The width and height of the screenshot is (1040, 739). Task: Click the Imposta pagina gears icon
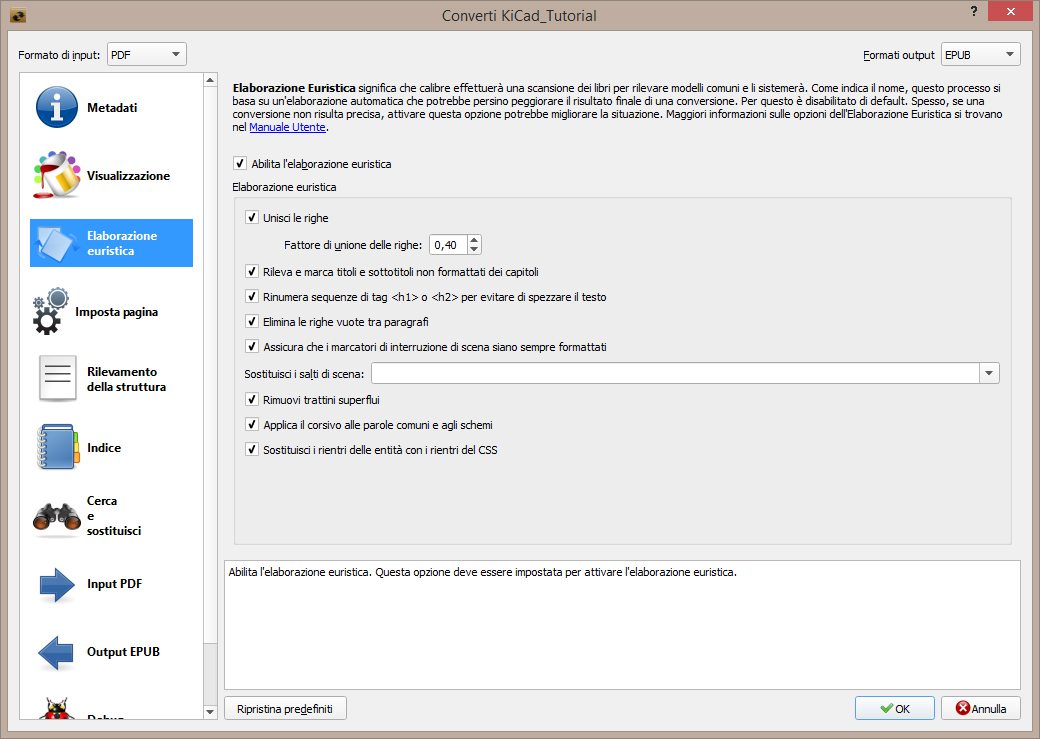click(x=51, y=311)
